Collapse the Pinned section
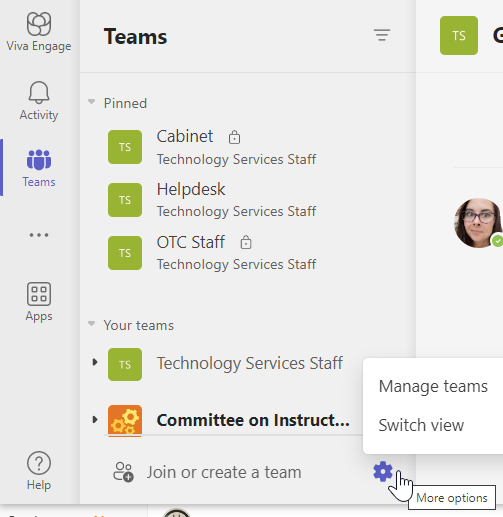This screenshot has width=503, height=517. 91,101
